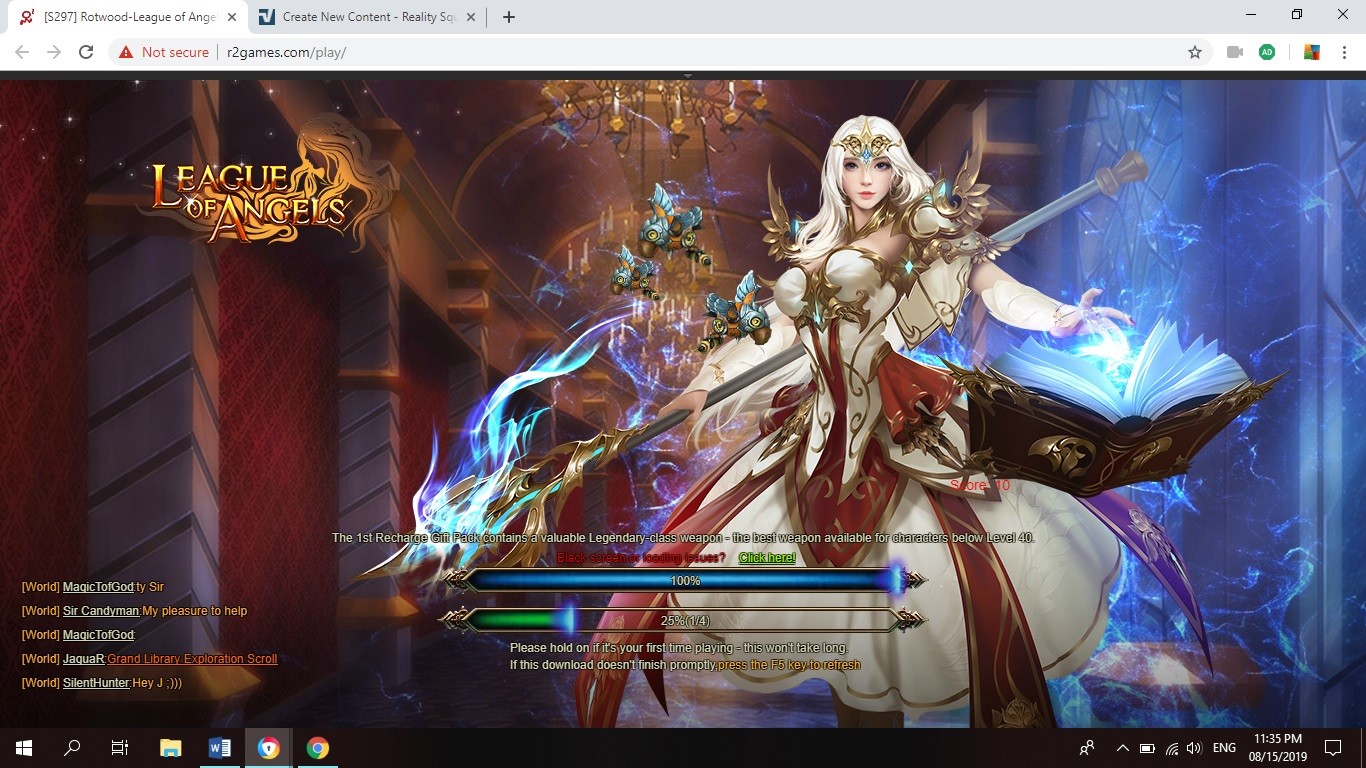Open Grand Library Exploration Scroll link
The height and width of the screenshot is (768, 1366).
193,659
